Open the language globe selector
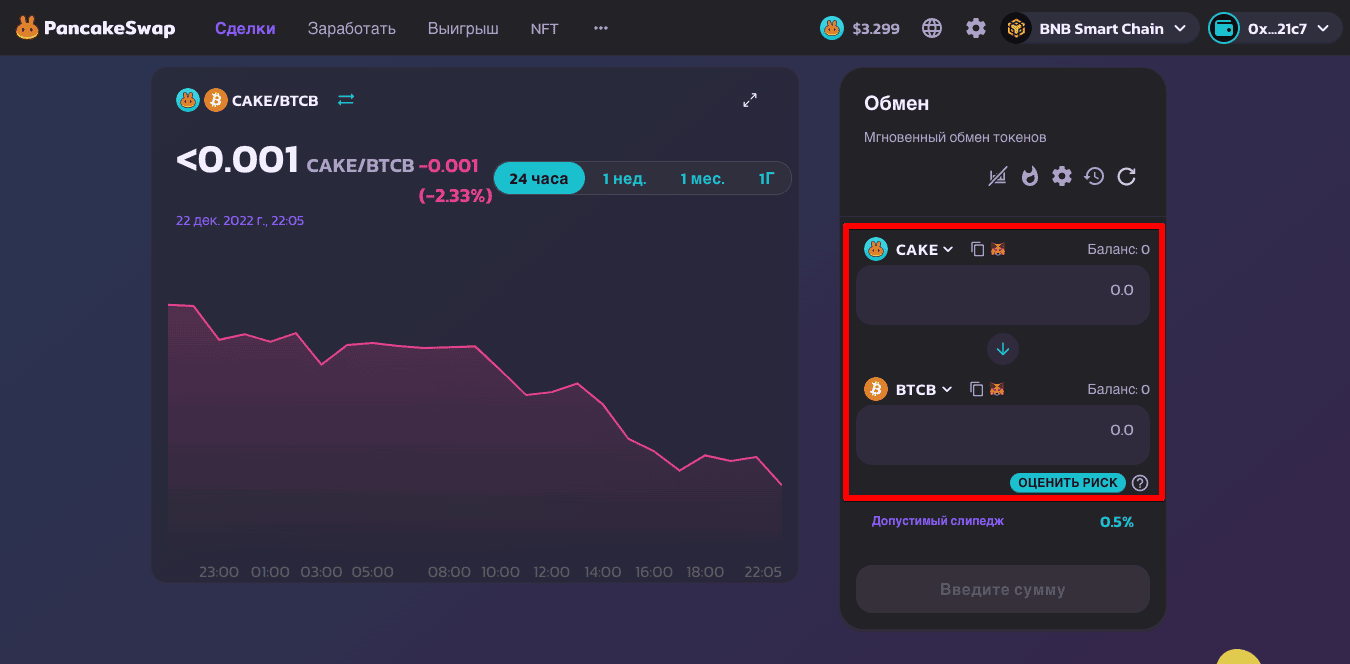Image resolution: width=1350 pixels, height=664 pixels. pyautogui.click(x=932, y=28)
